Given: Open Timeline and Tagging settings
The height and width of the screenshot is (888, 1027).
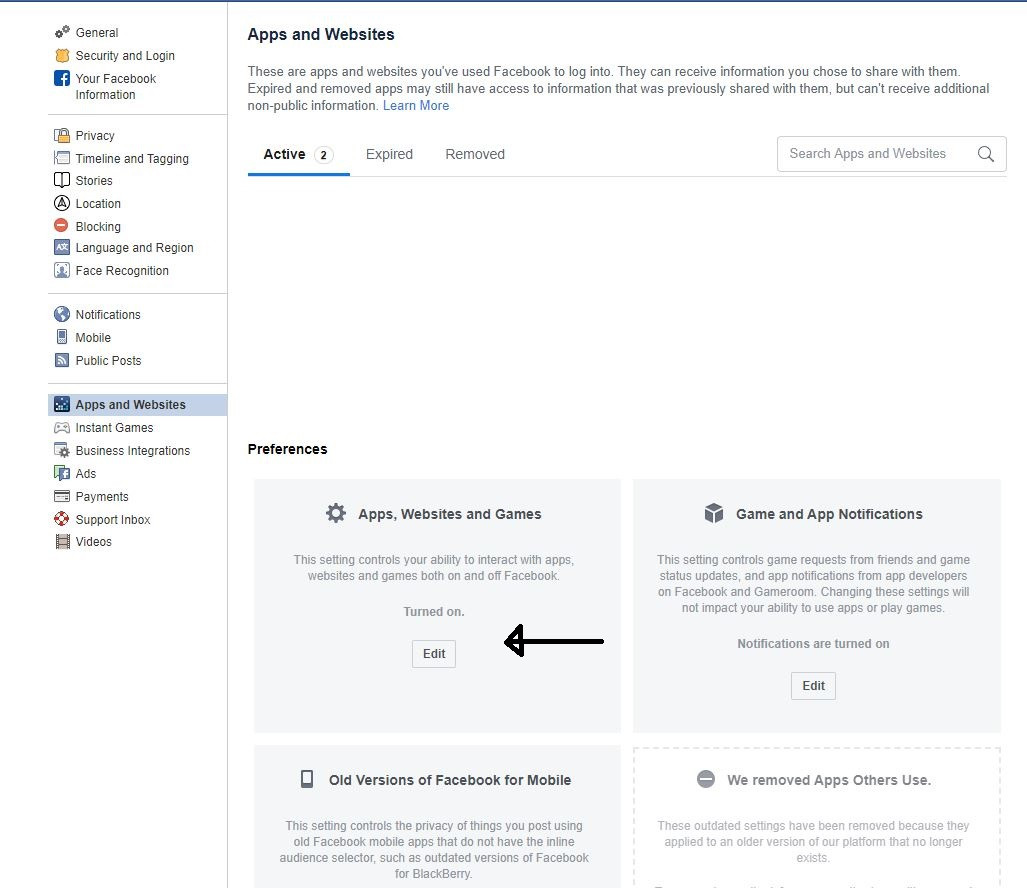Looking at the screenshot, I should (x=132, y=158).
